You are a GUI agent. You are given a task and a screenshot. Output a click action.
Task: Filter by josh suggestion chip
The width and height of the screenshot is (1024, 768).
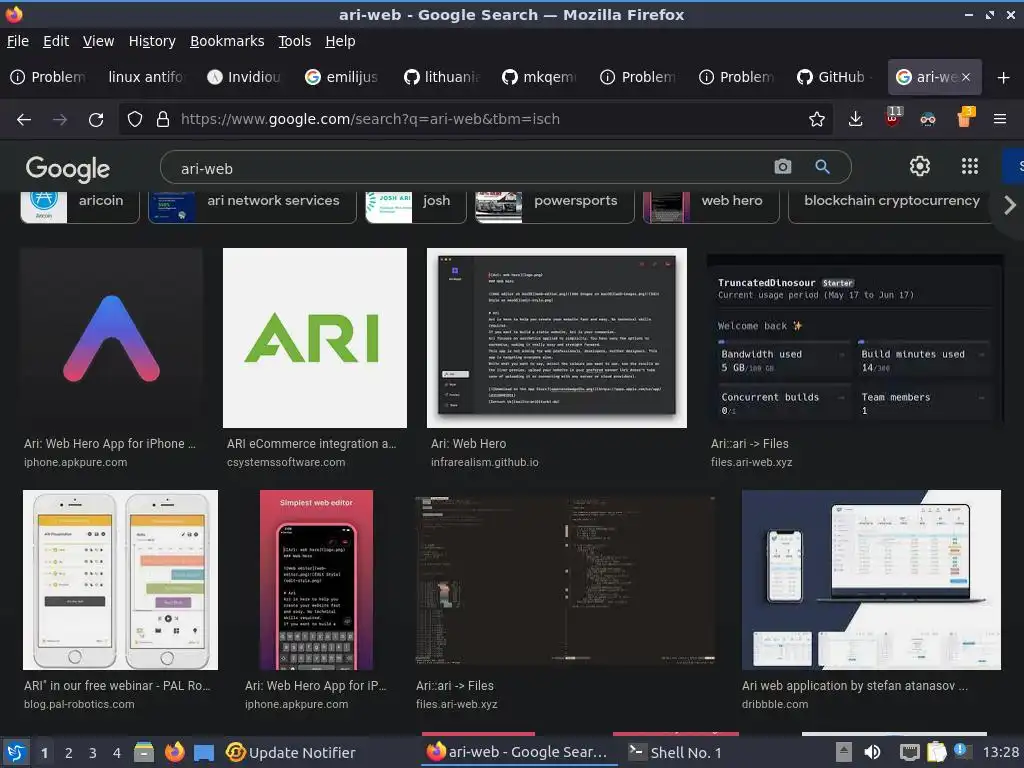[x=415, y=206]
